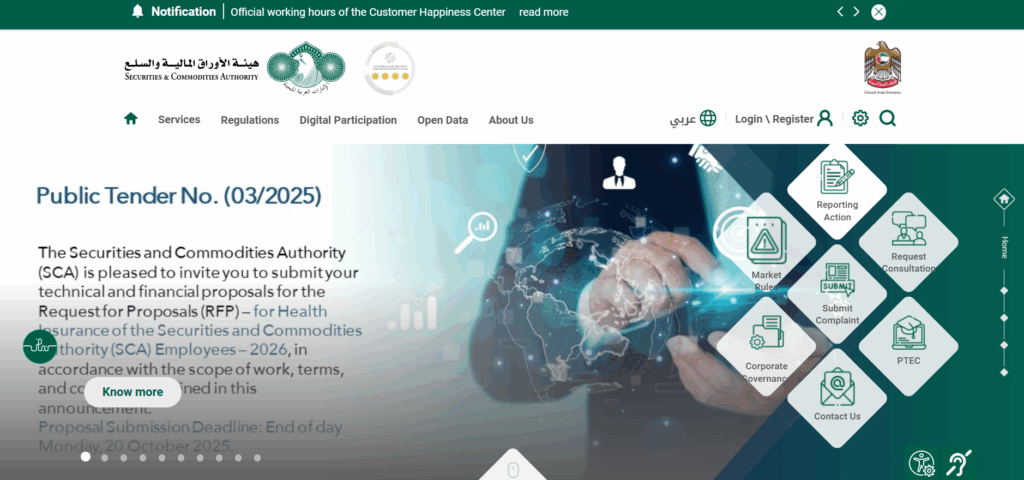This screenshot has width=1024, height=480.
Task: Show next notification with right arrow
Action: coord(856,12)
